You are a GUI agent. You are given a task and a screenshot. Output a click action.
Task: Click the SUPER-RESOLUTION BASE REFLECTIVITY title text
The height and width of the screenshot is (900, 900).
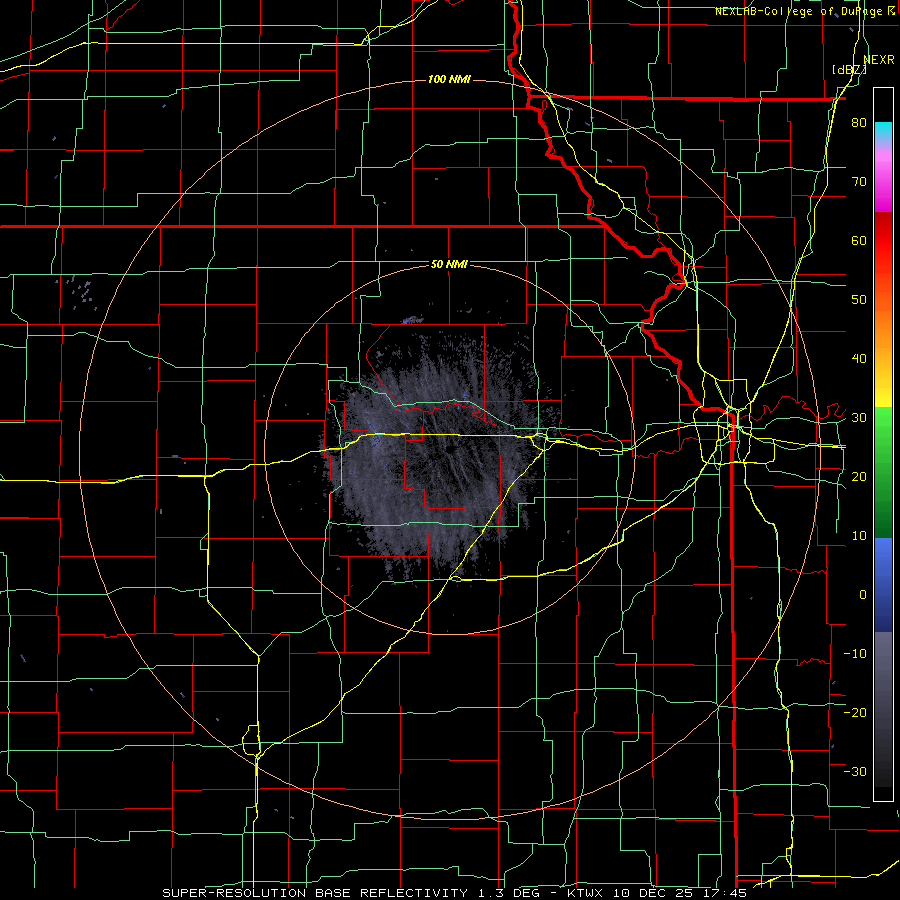315,893
